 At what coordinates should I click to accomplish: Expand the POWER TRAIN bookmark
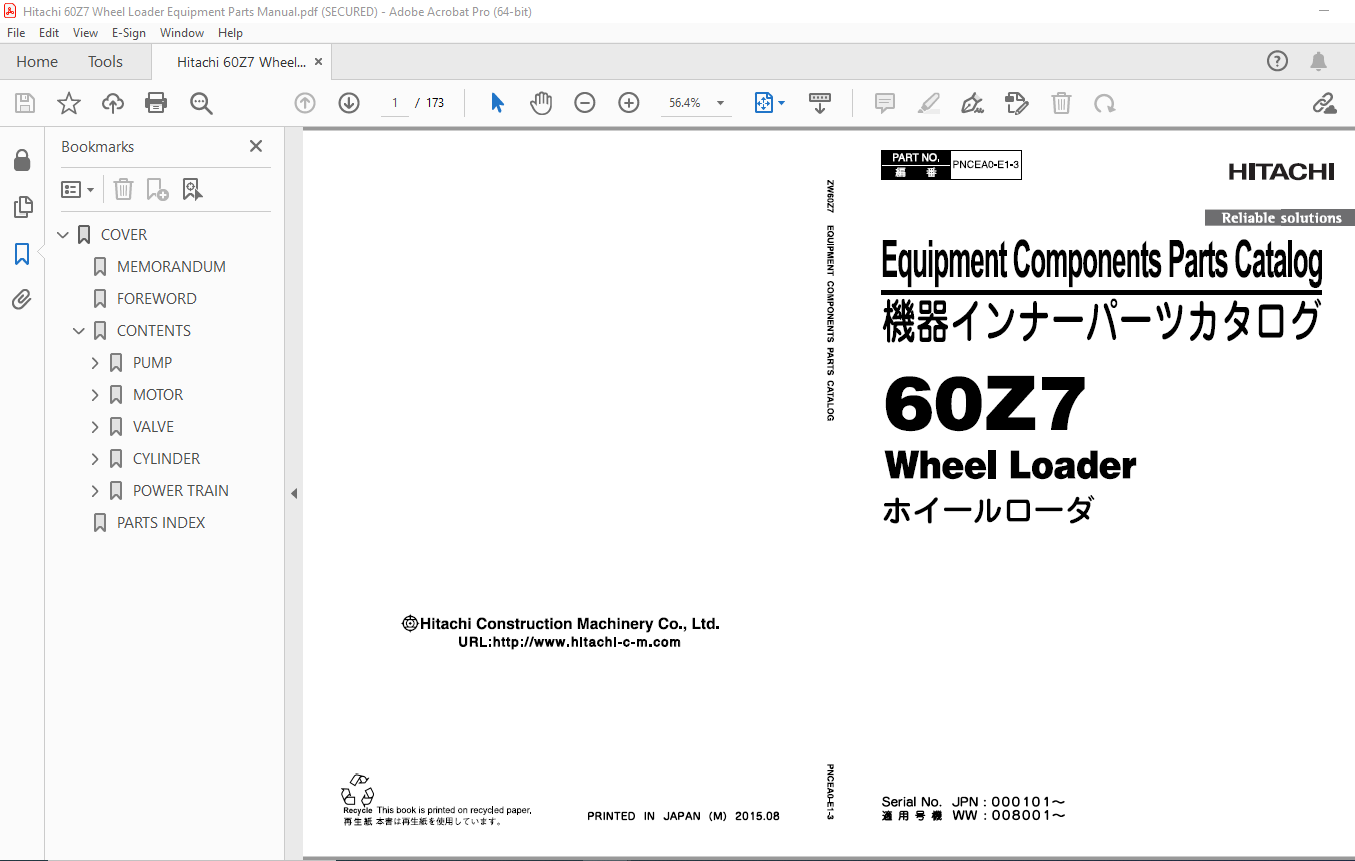(95, 491)
